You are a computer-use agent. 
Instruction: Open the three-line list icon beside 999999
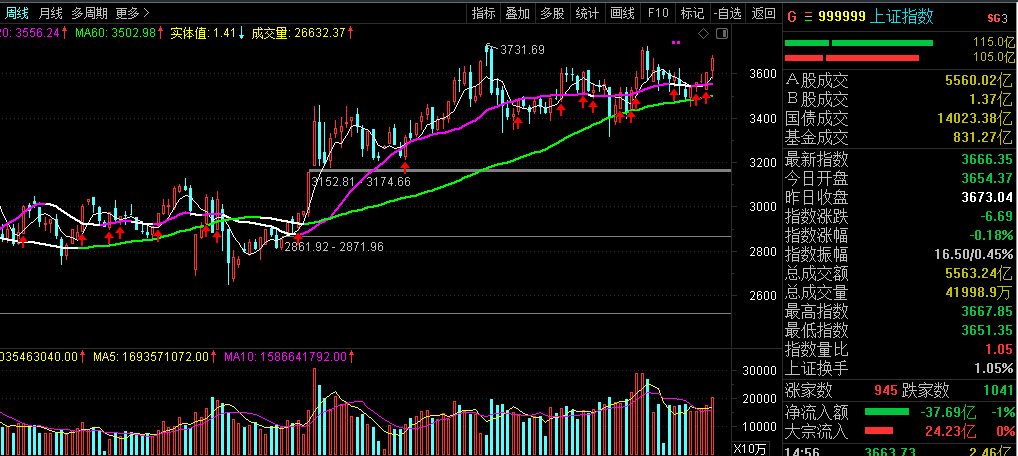click(x=808, y=16)
